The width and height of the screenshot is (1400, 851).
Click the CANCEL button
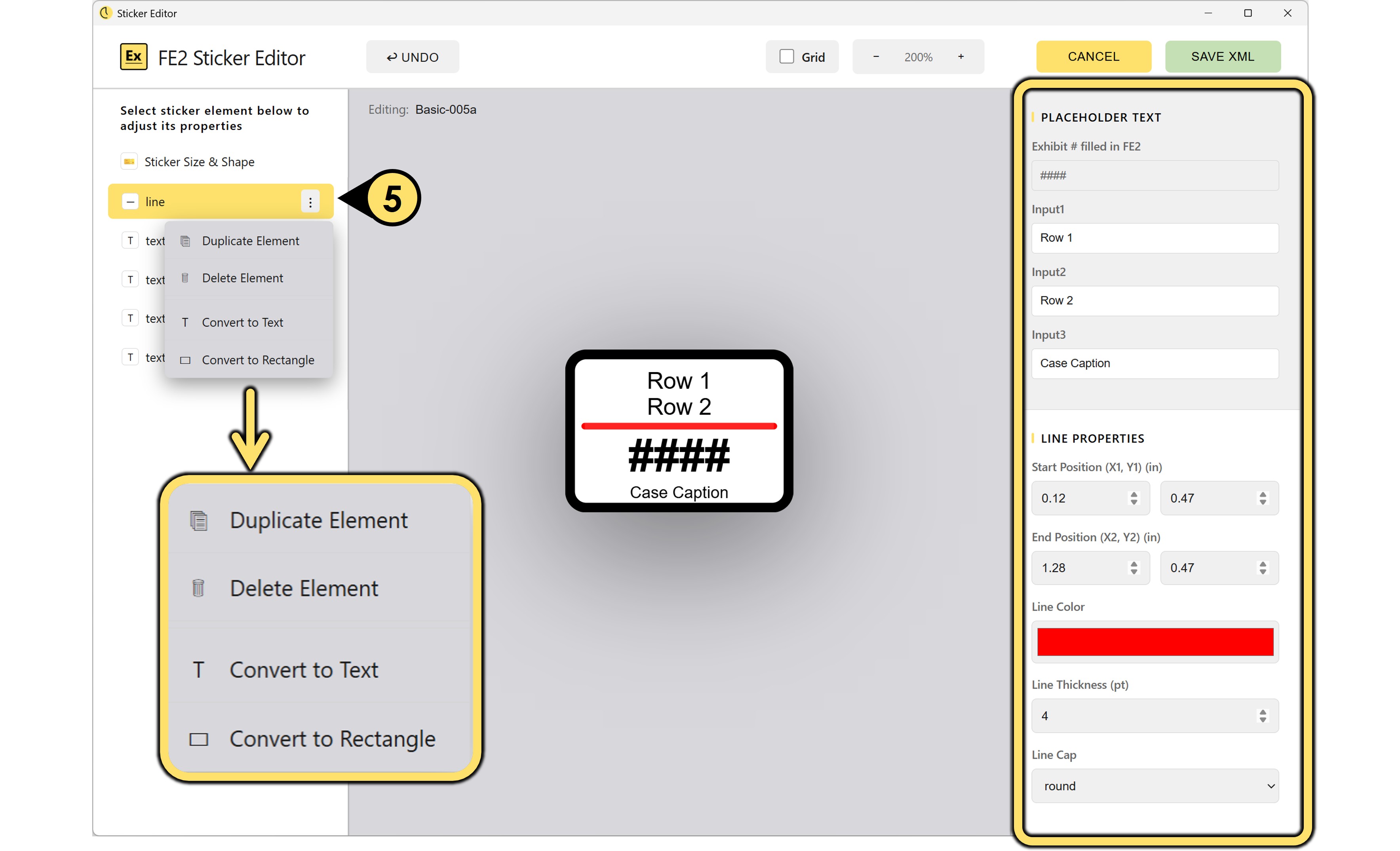1093,57
